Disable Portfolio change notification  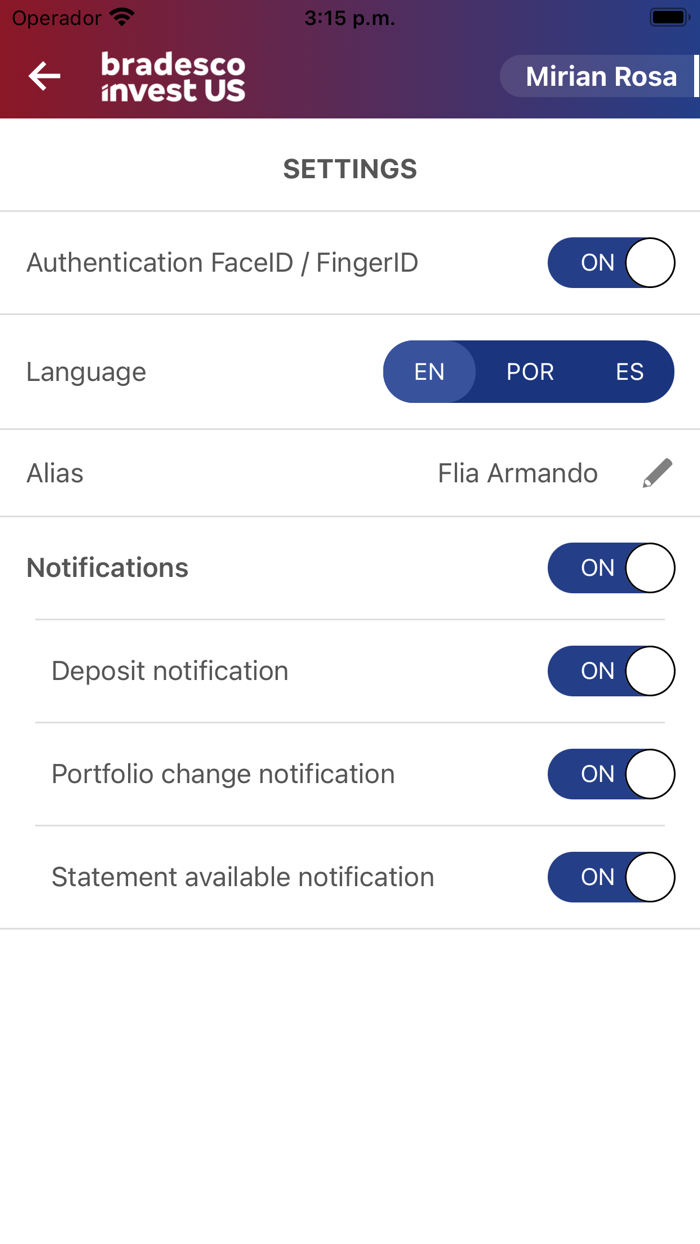point(611,774)
